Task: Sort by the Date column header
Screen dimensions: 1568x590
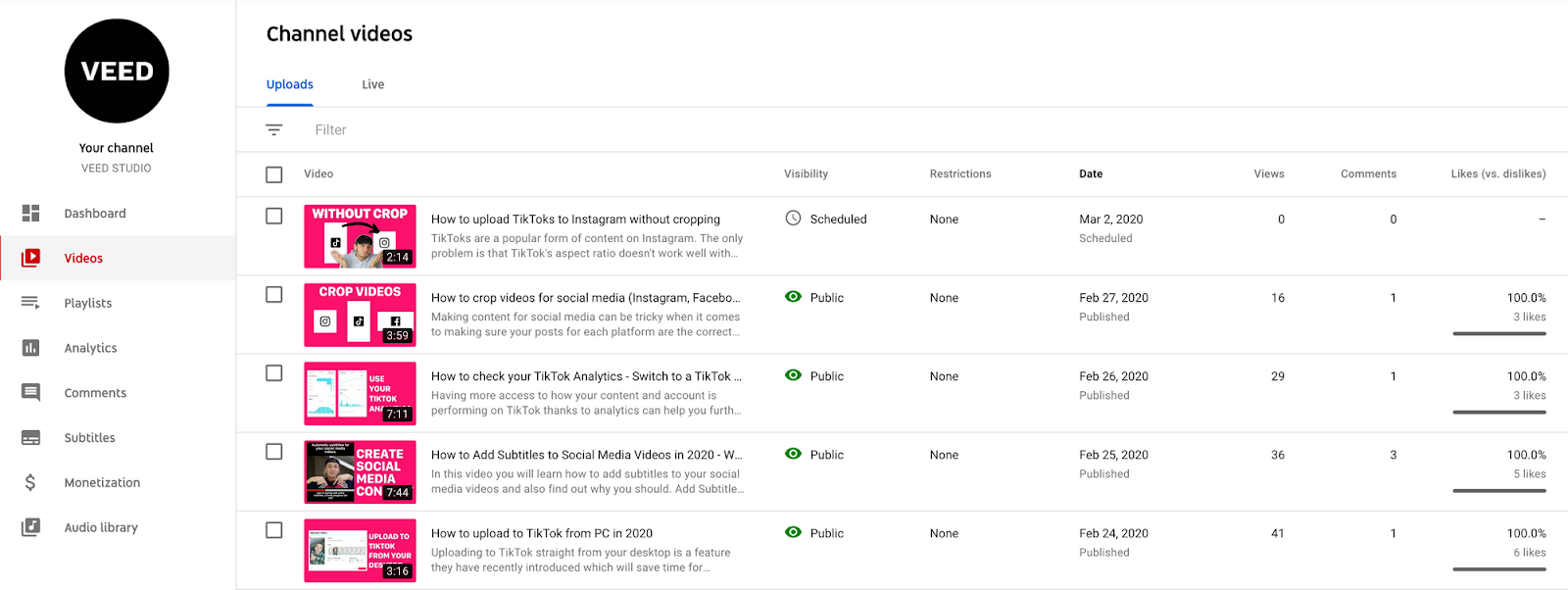Action: (1091, 173)
